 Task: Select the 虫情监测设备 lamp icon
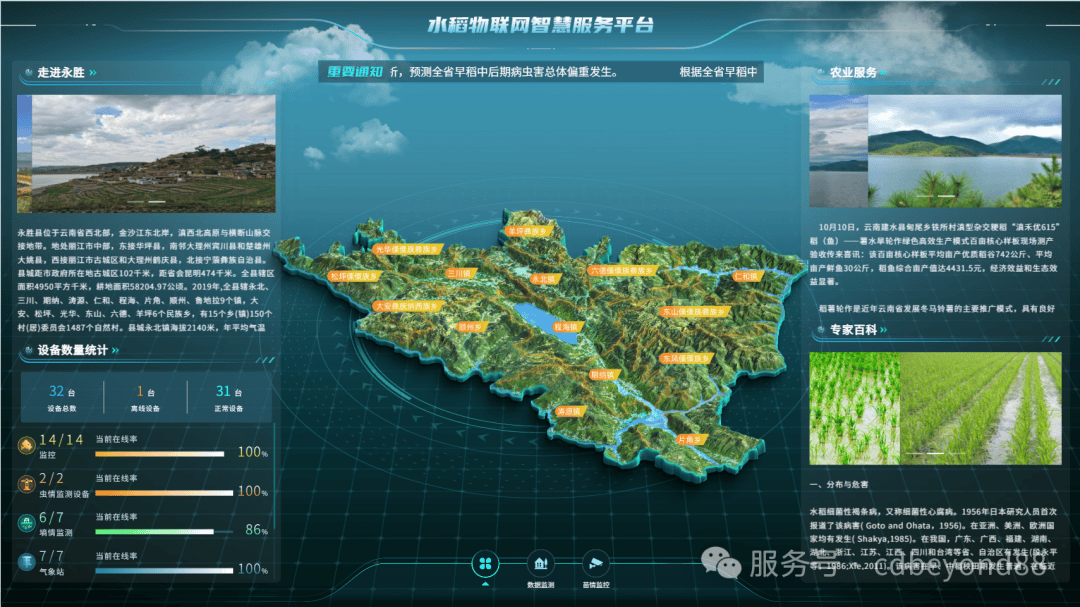point(25,483)
